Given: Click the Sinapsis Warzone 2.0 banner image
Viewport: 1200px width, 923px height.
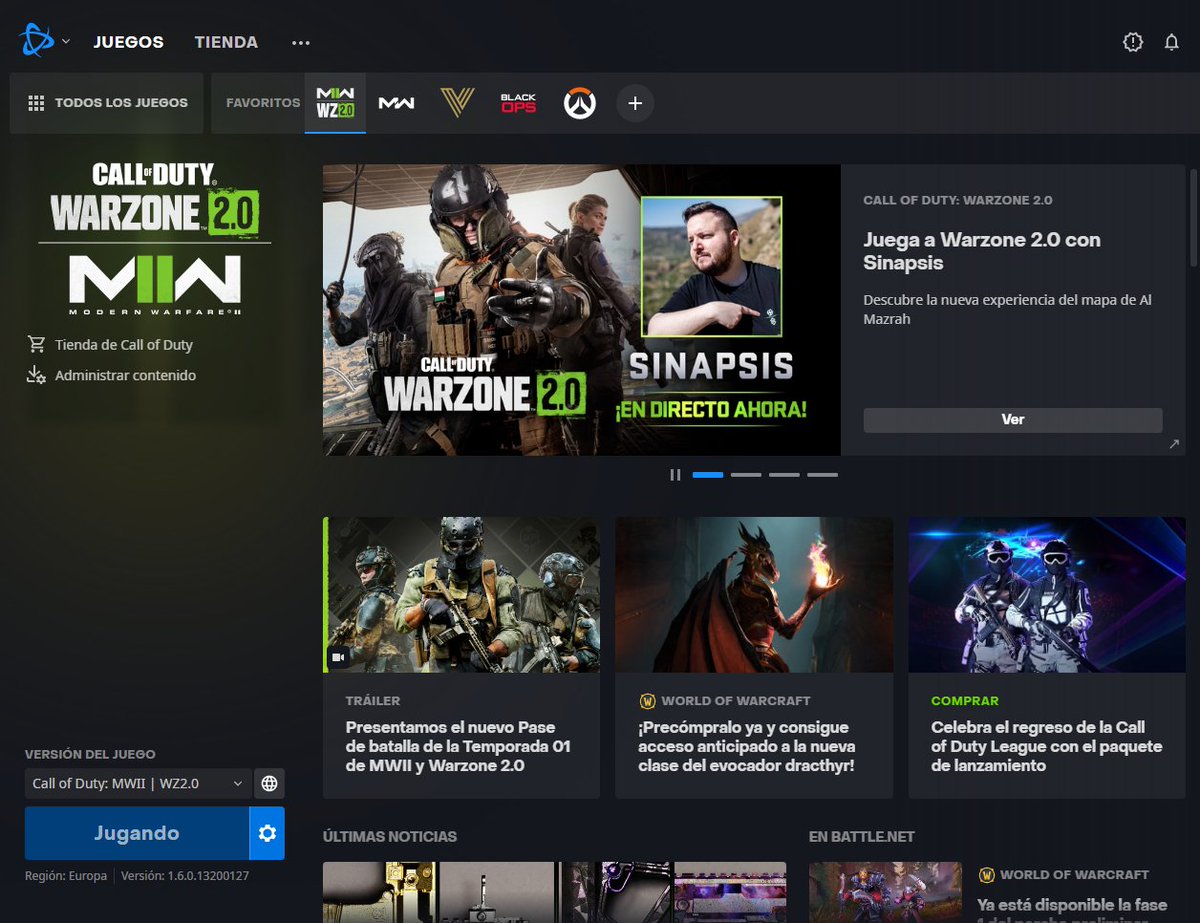Looking at the screenshot, I should 581,310.
